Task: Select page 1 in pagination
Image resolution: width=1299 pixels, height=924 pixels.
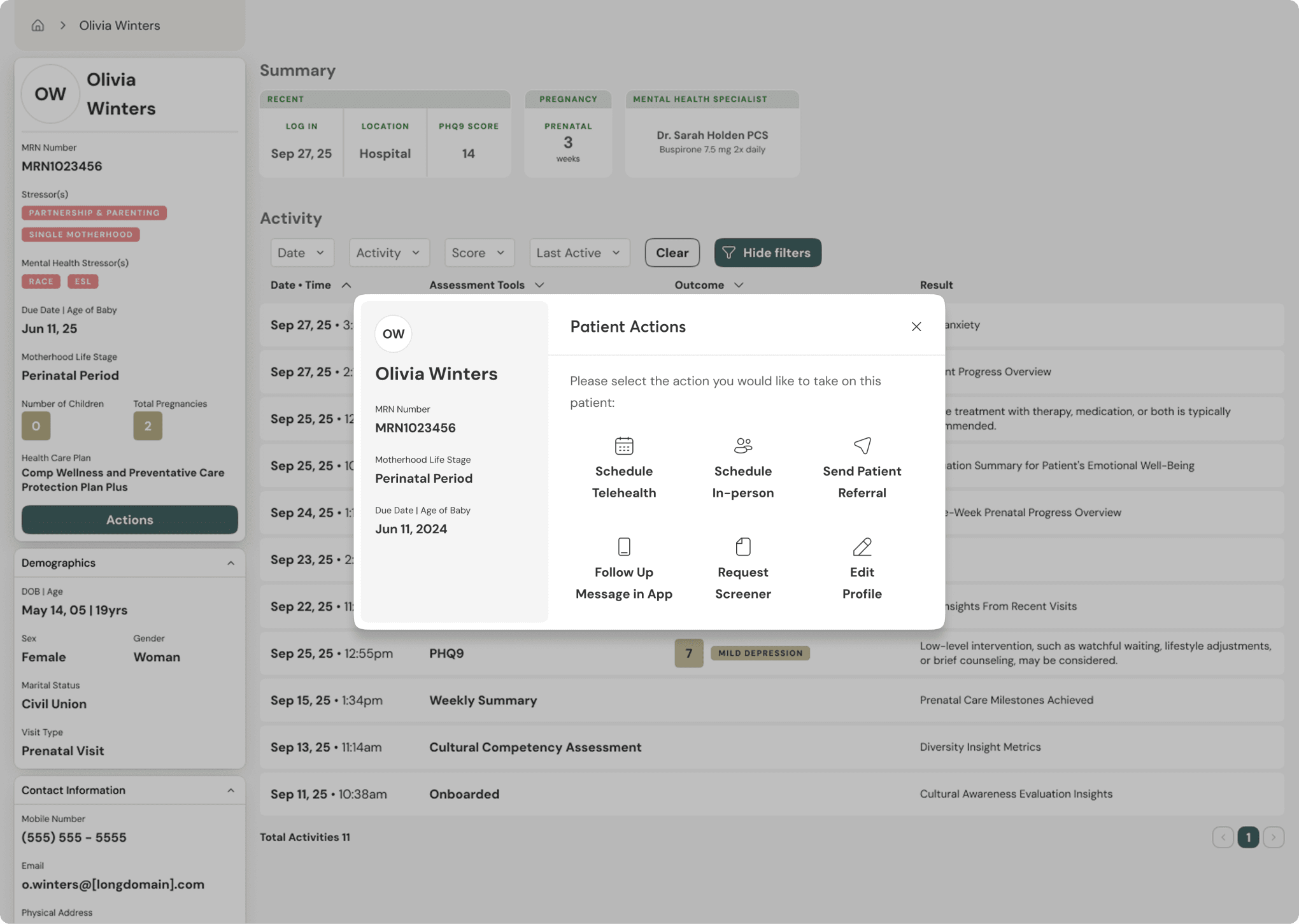Action: [x=1247, y=837]
